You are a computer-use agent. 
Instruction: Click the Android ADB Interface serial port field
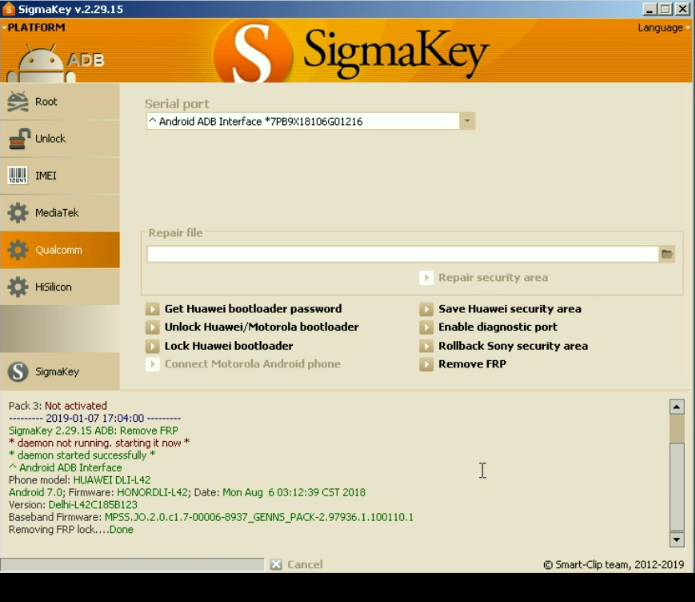click(303, 121)
